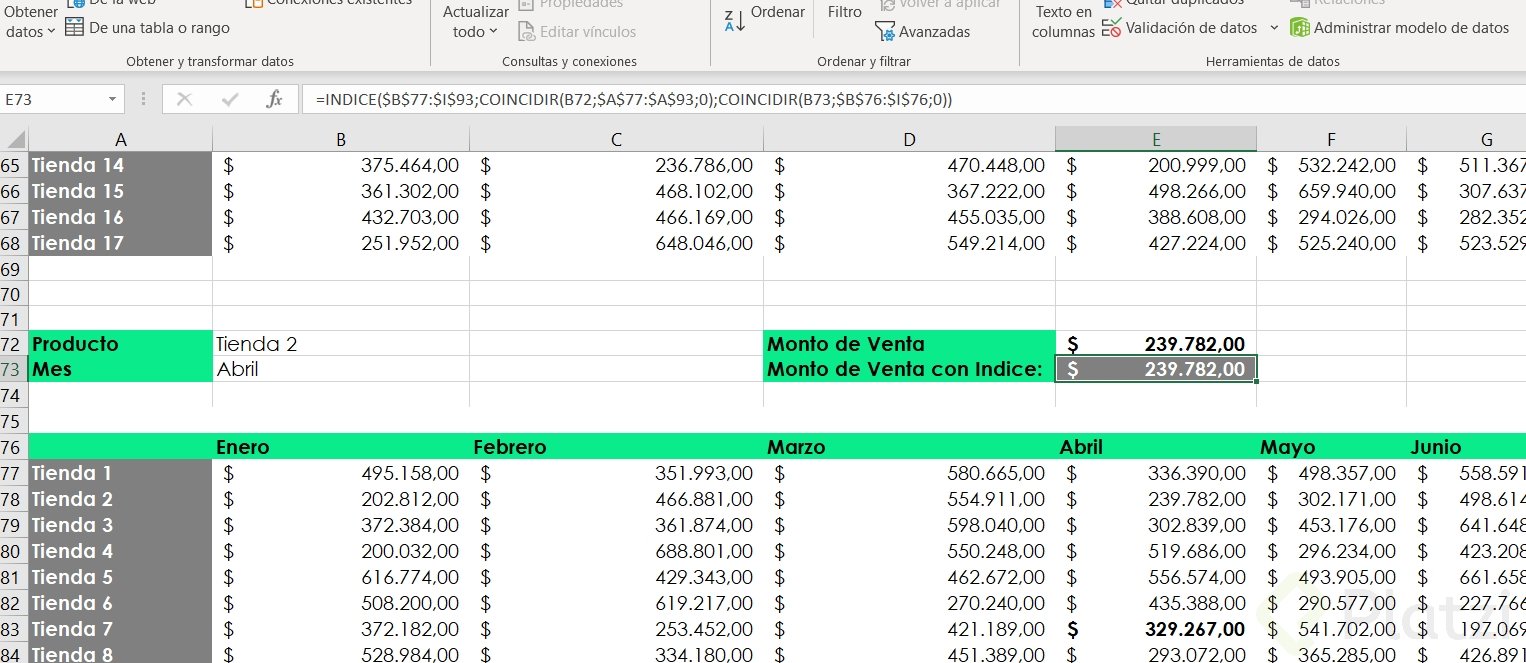The height and width of the screenshot is (663, 1526).
Task: Click the Mayo header cell
Action: [x=1331, y=447]
